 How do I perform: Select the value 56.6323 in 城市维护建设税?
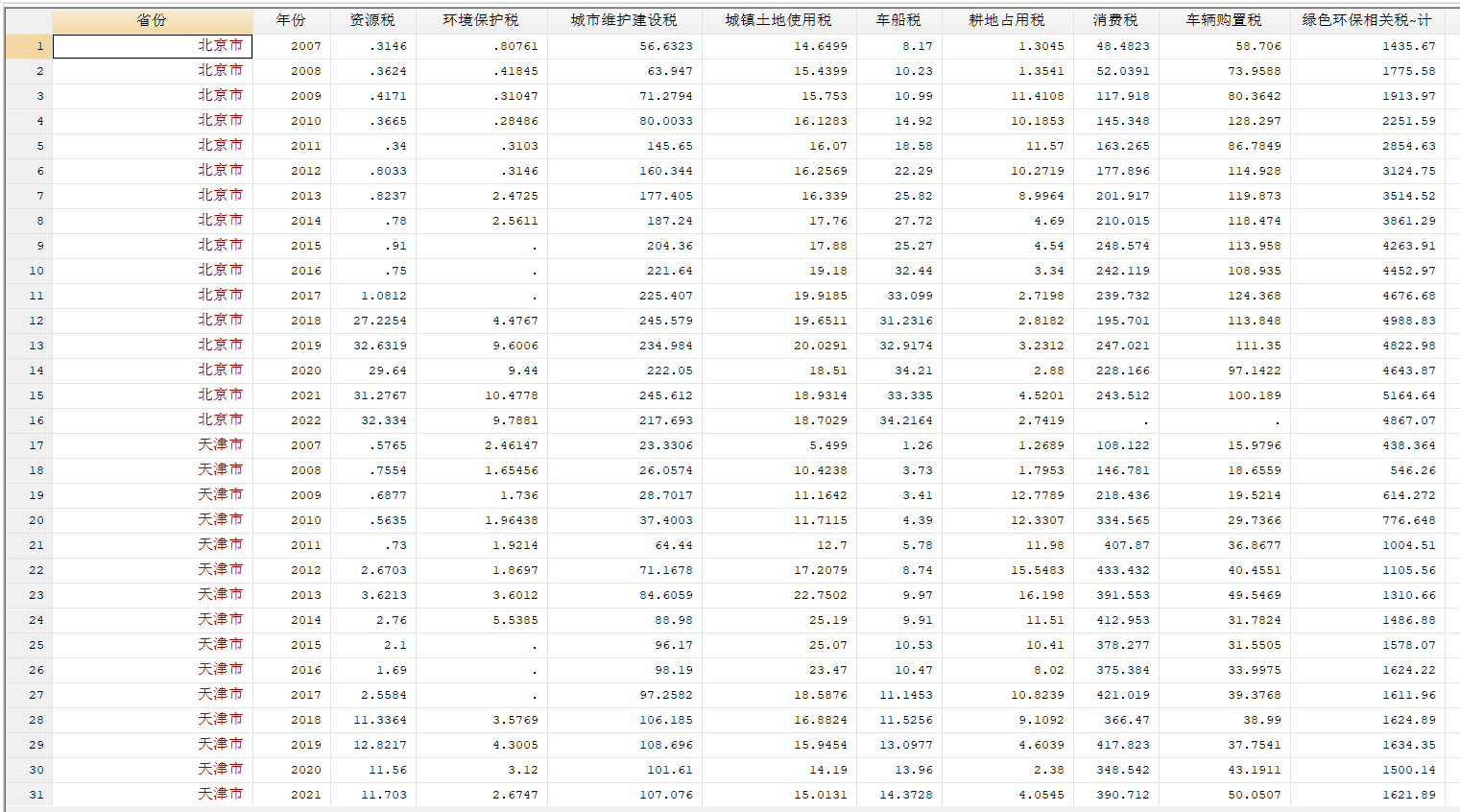[624, 46]
